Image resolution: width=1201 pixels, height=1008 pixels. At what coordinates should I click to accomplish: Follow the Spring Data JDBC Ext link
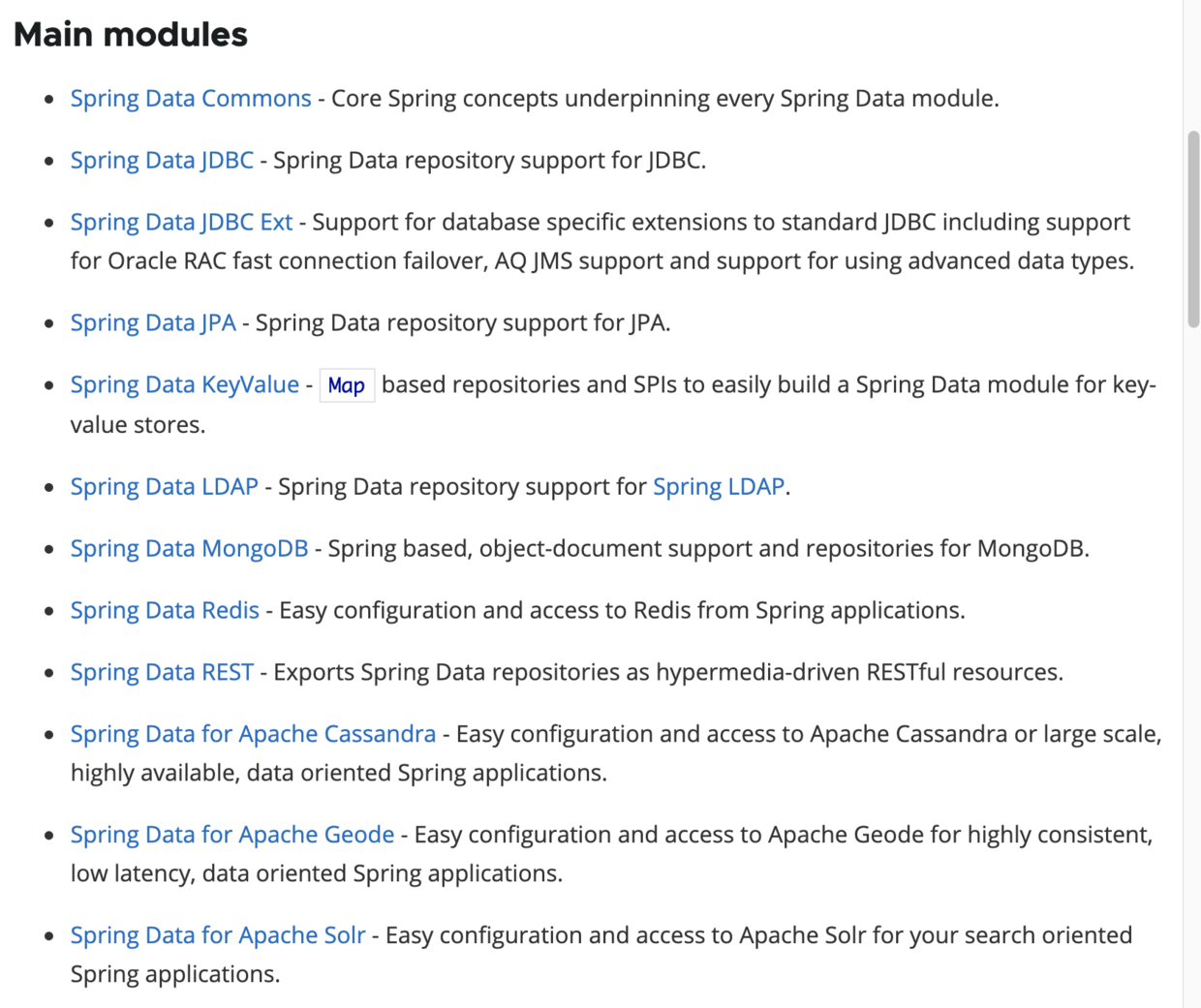tap(181, 223)
